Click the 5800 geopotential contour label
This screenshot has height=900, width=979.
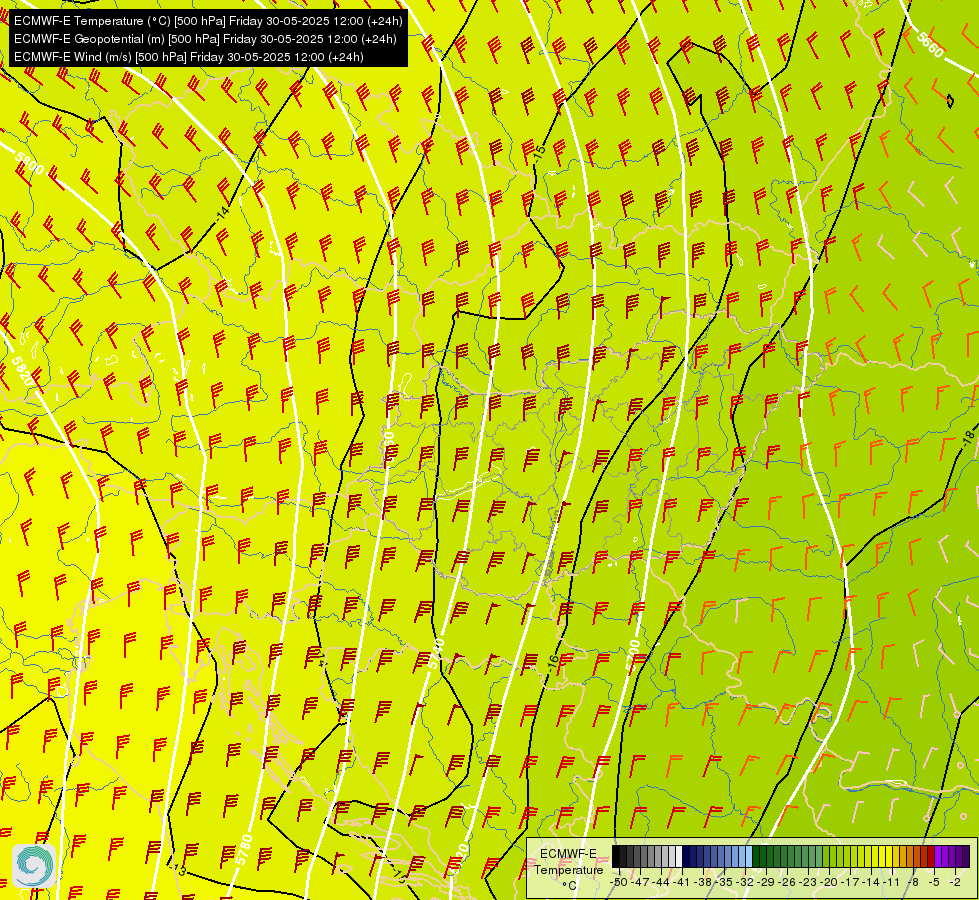(28, 163)
